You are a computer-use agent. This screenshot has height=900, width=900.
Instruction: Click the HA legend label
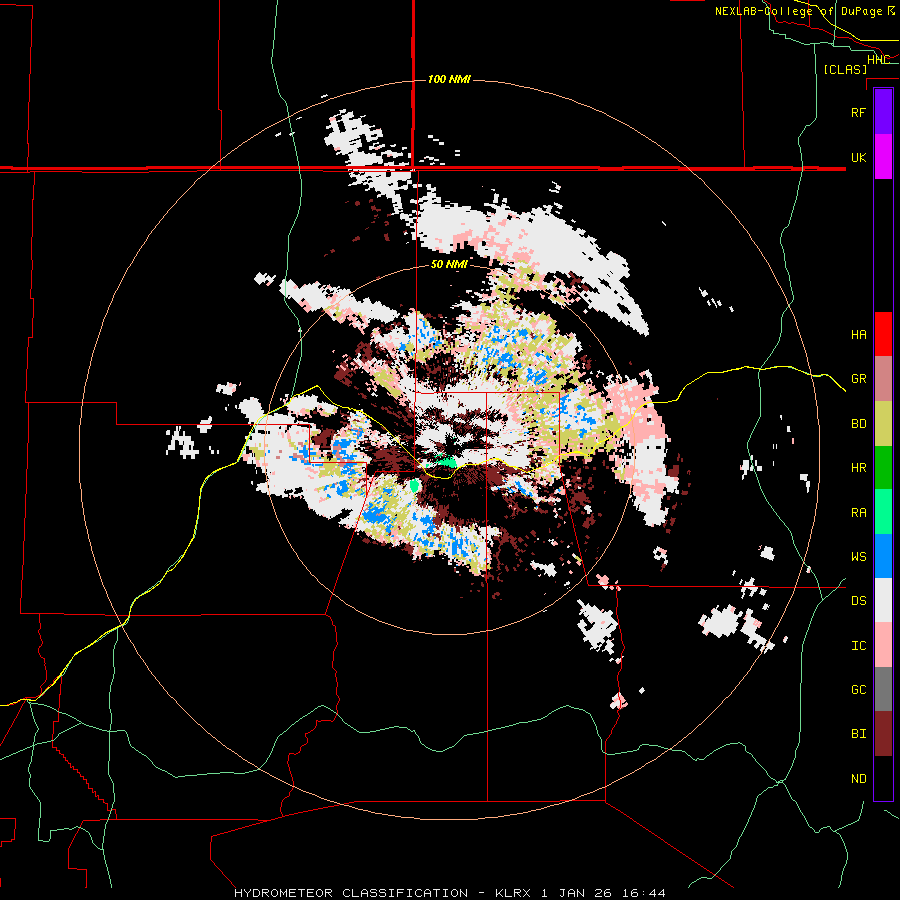(x=858, y=335)
